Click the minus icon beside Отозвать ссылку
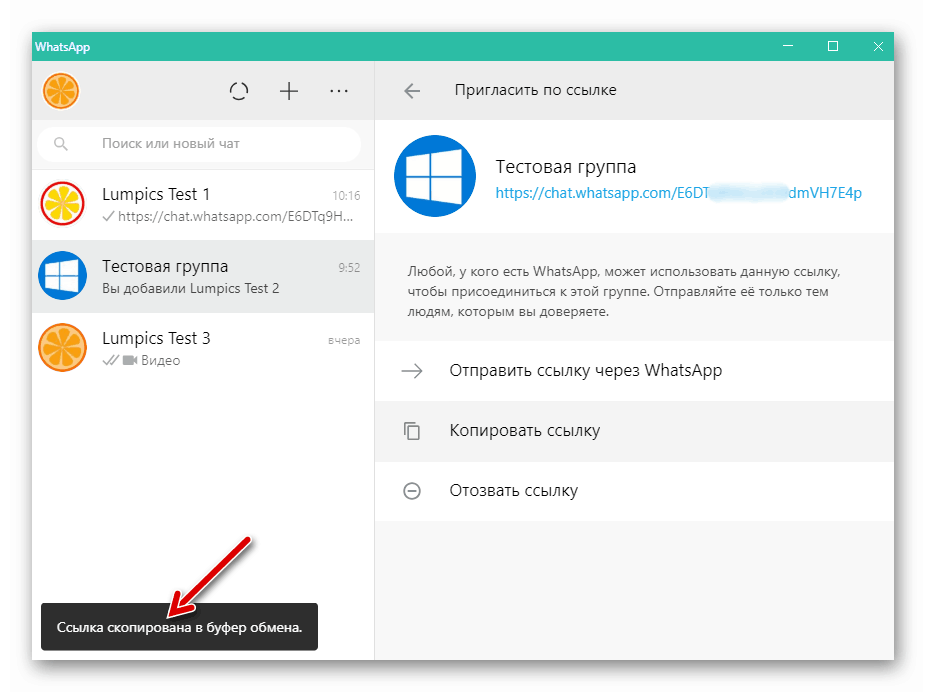926x692 pixels. (412, 490)
